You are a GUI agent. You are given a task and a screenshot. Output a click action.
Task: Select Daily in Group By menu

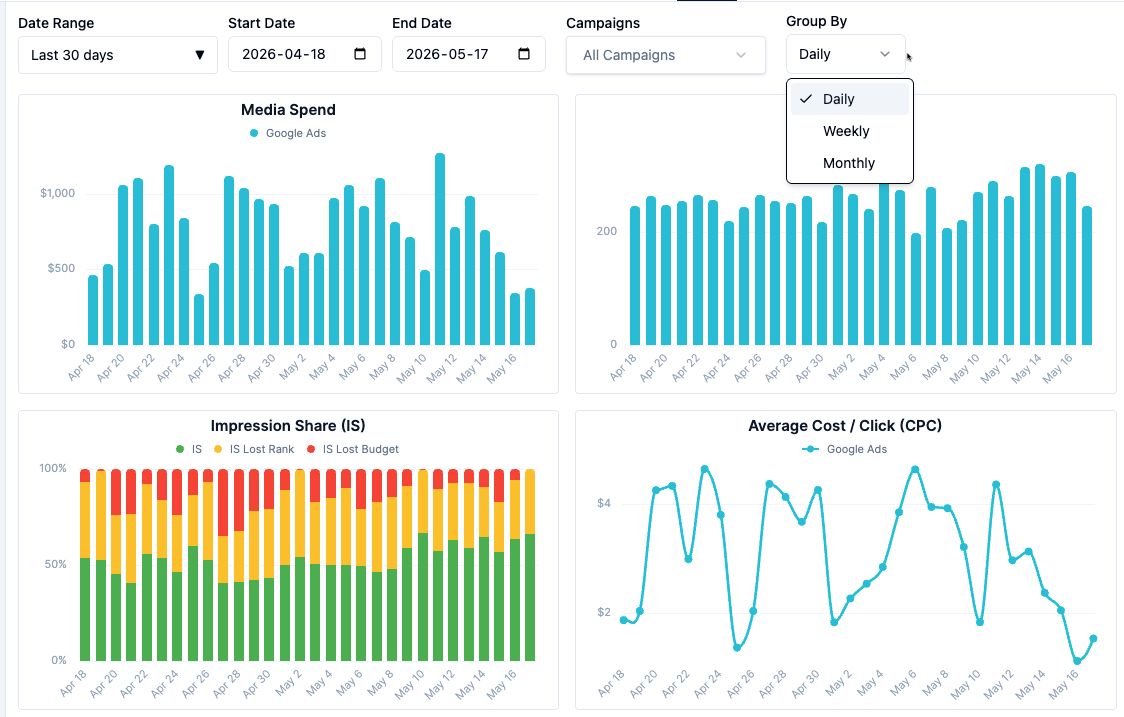point(849,99)
